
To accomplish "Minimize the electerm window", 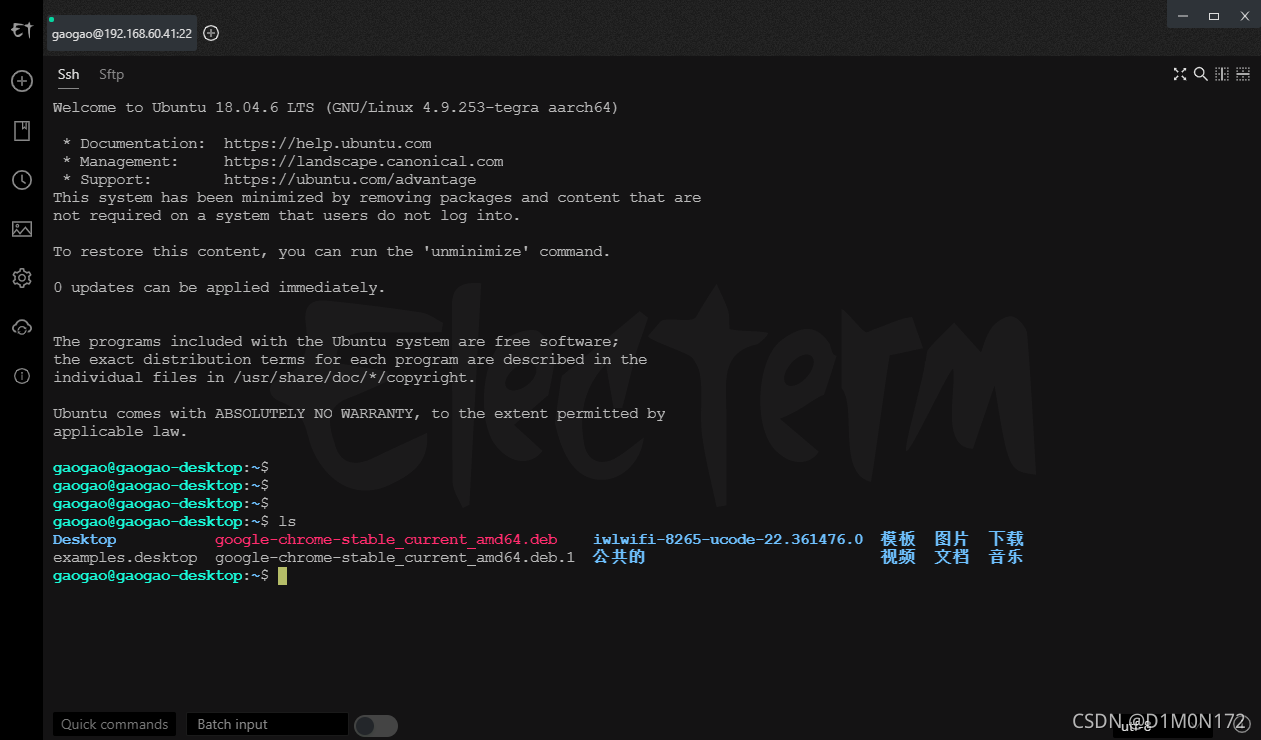I will pyautogui.click(x=1182, y=15).
